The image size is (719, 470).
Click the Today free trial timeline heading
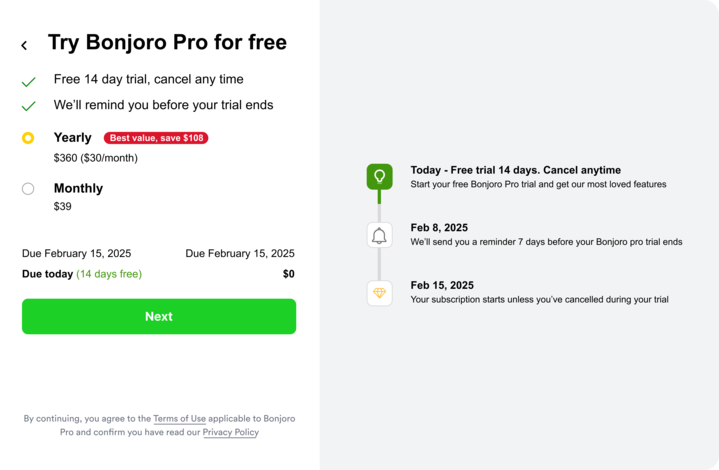(515, 170)
